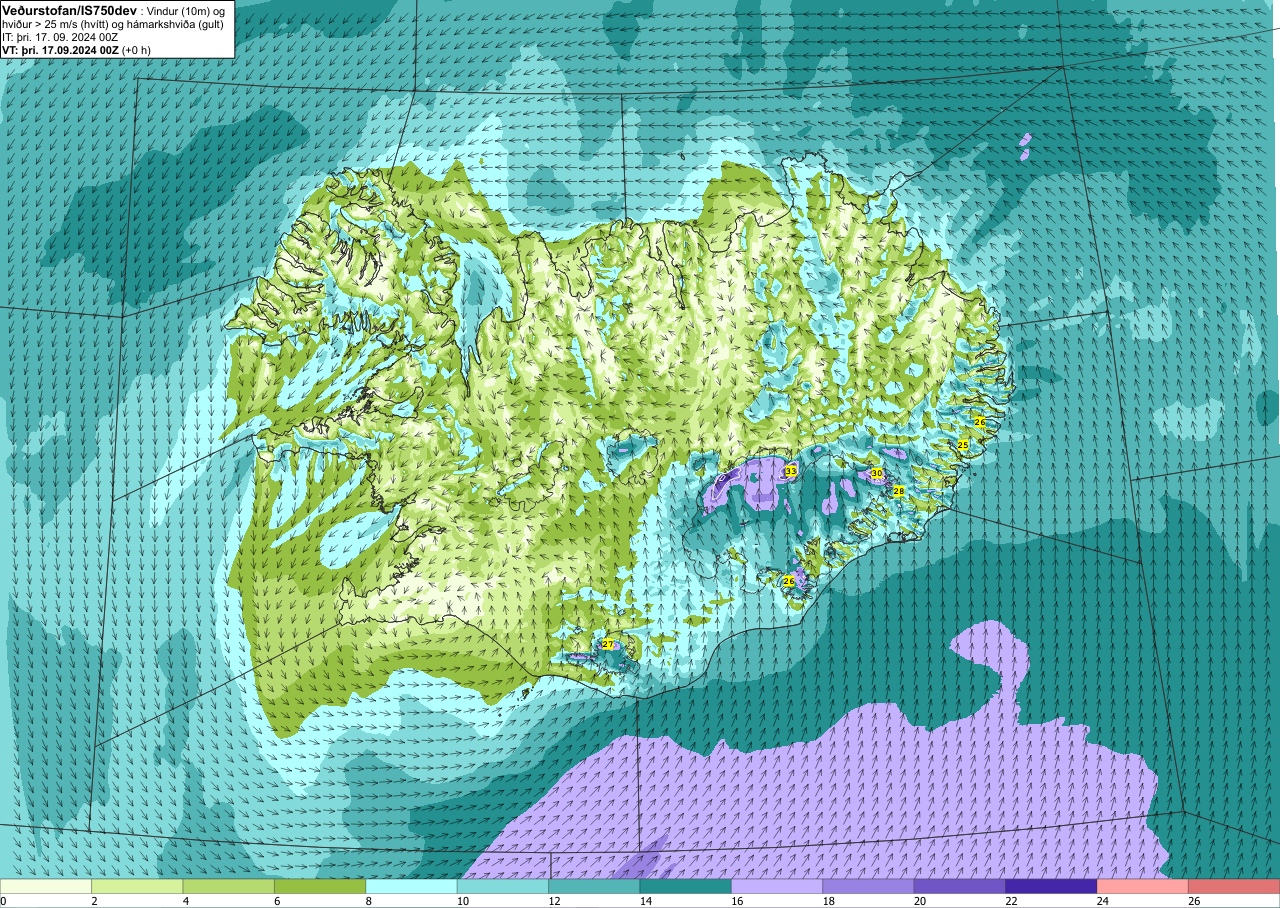
Task: Click the 'IT: þri. 17. 09. 2024 00Z' line
Action: [x=60, y=37]
